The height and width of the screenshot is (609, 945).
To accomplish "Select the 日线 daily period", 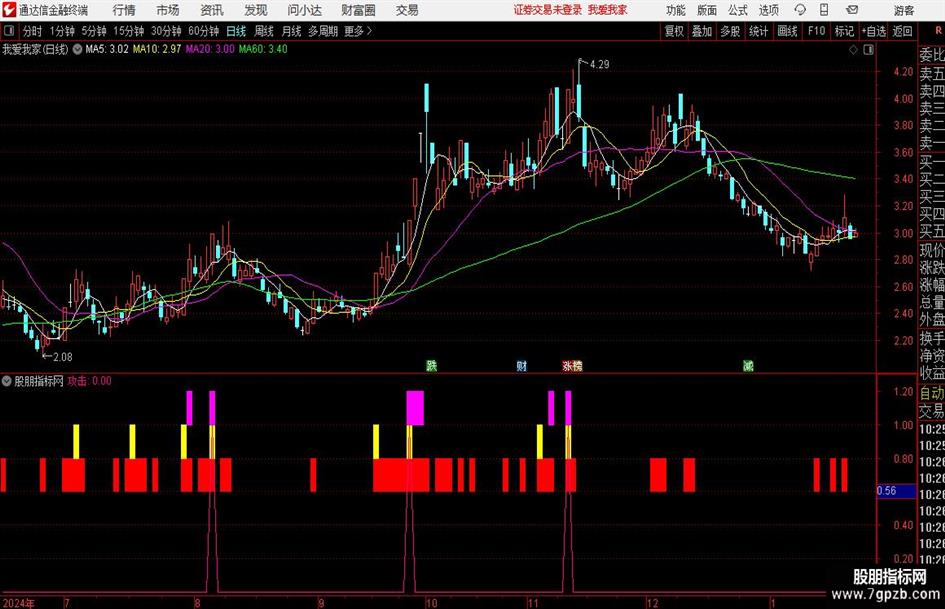I will point(236,31).
